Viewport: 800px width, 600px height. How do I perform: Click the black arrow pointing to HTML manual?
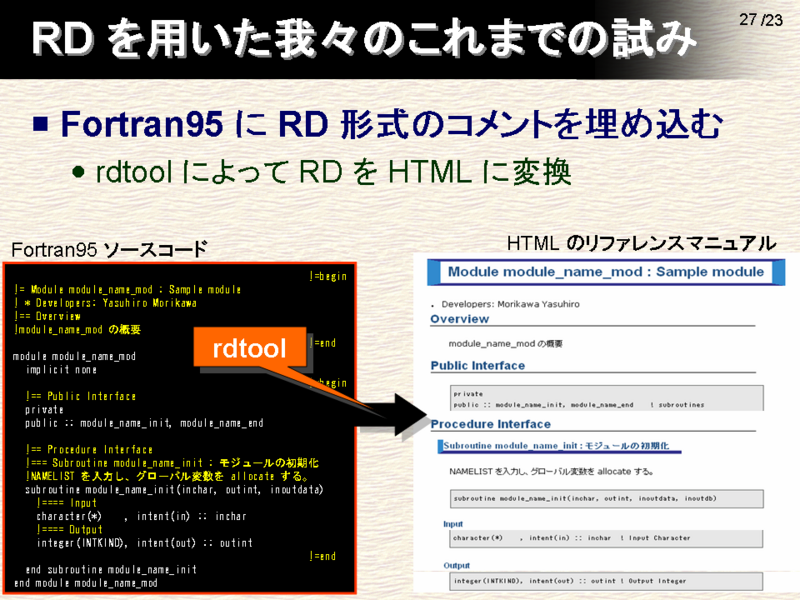[x=395, y=415]
